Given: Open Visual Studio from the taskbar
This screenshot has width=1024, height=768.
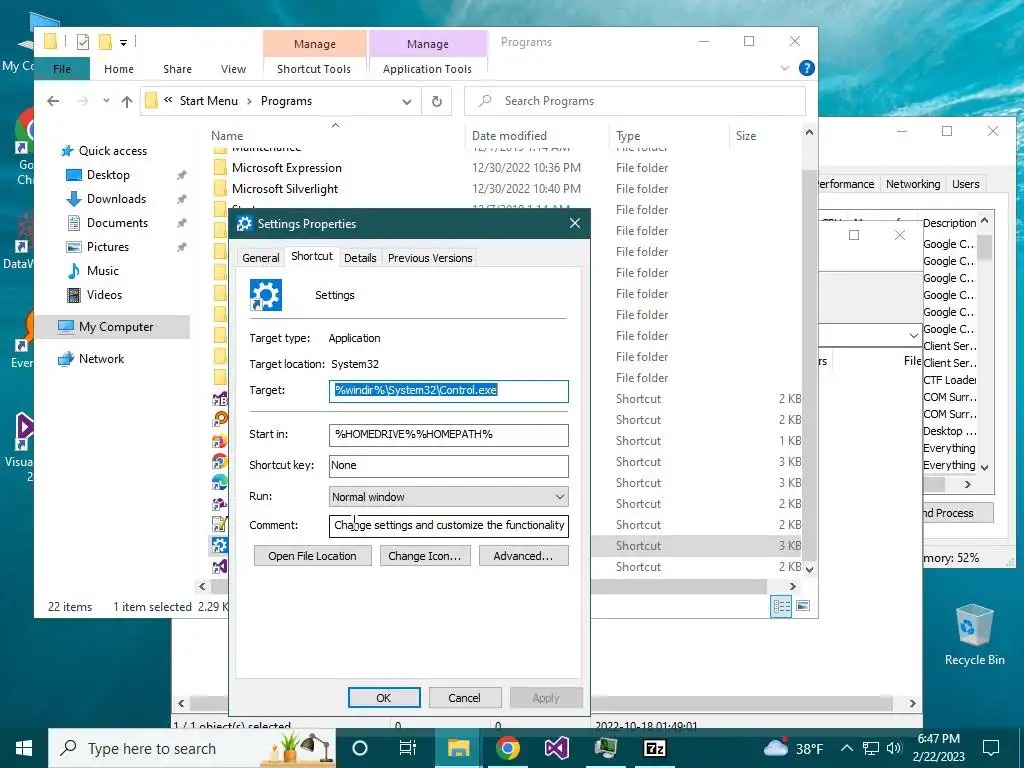Looking at the screenshot, I should coord(556,748).
